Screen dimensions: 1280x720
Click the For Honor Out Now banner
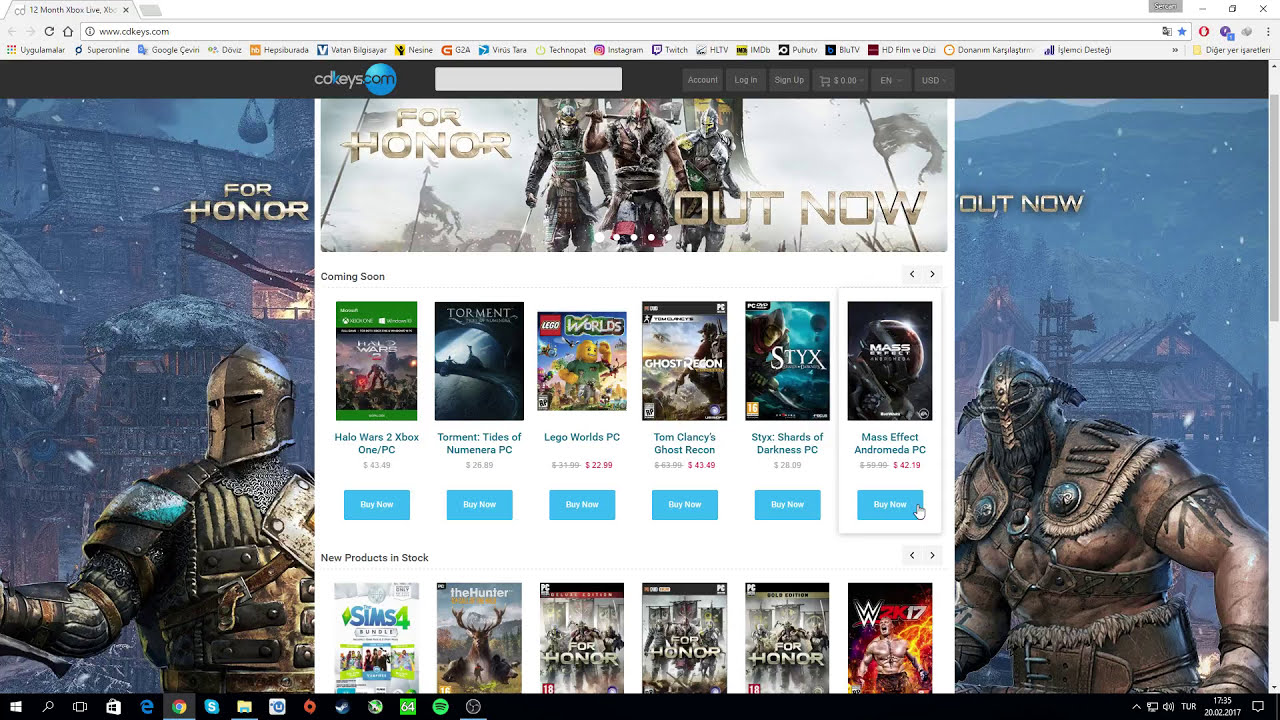point(634,175)
